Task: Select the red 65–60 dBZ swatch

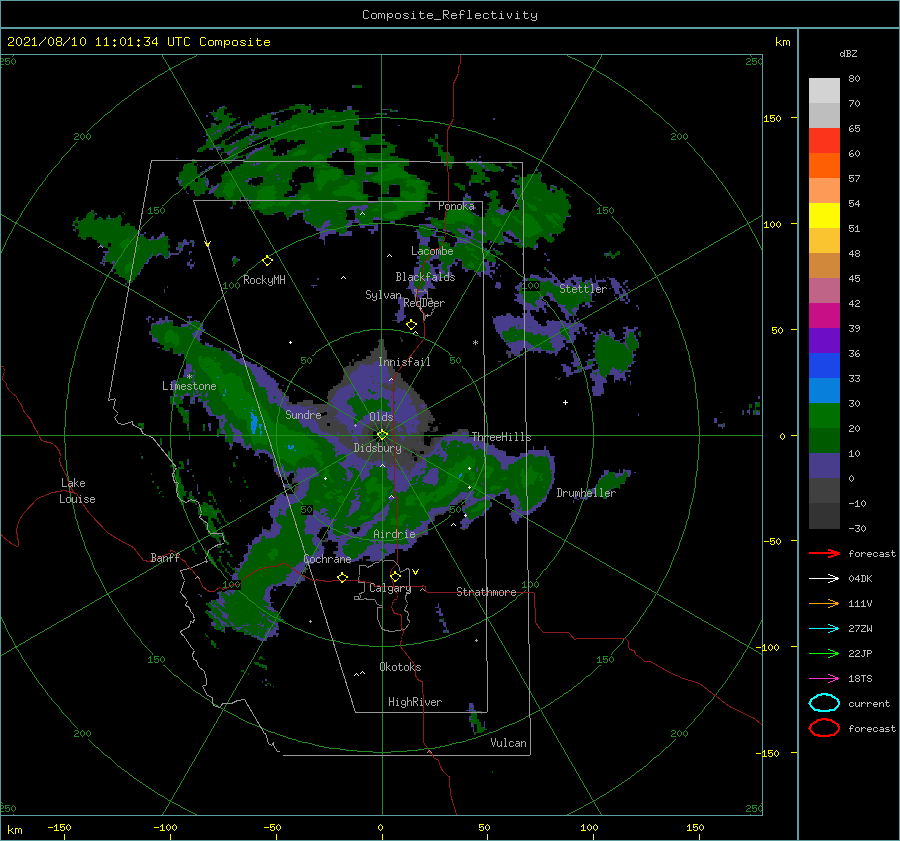Action: tap(824, 141)
